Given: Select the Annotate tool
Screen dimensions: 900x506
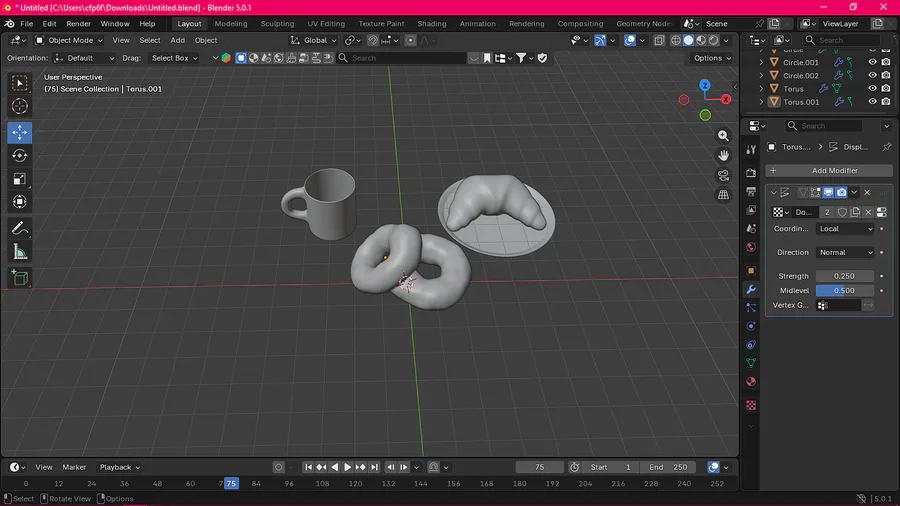Looking at the screenshot, I should point(20,229).
